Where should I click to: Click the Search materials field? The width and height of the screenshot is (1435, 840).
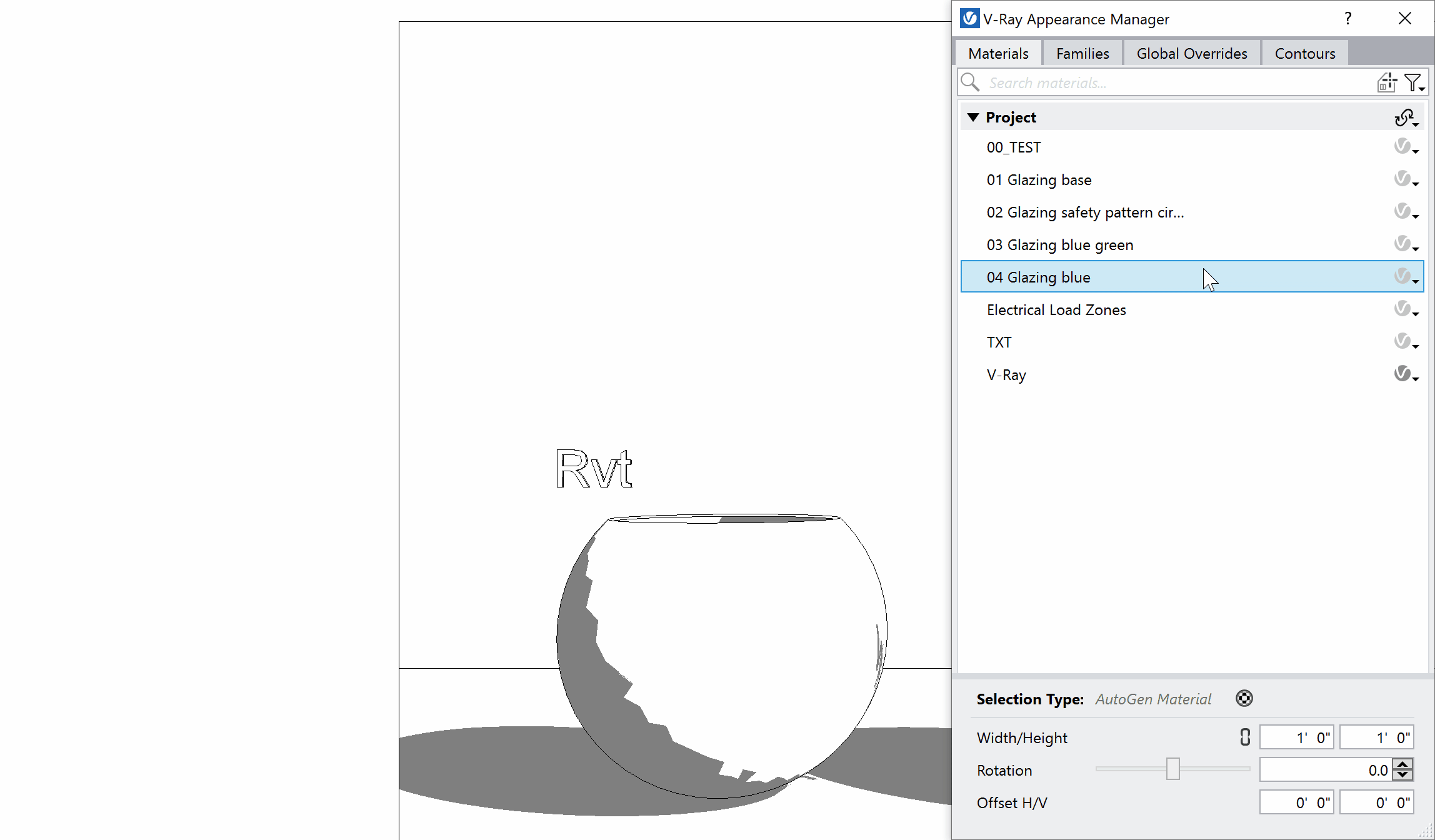point(1178,82)
